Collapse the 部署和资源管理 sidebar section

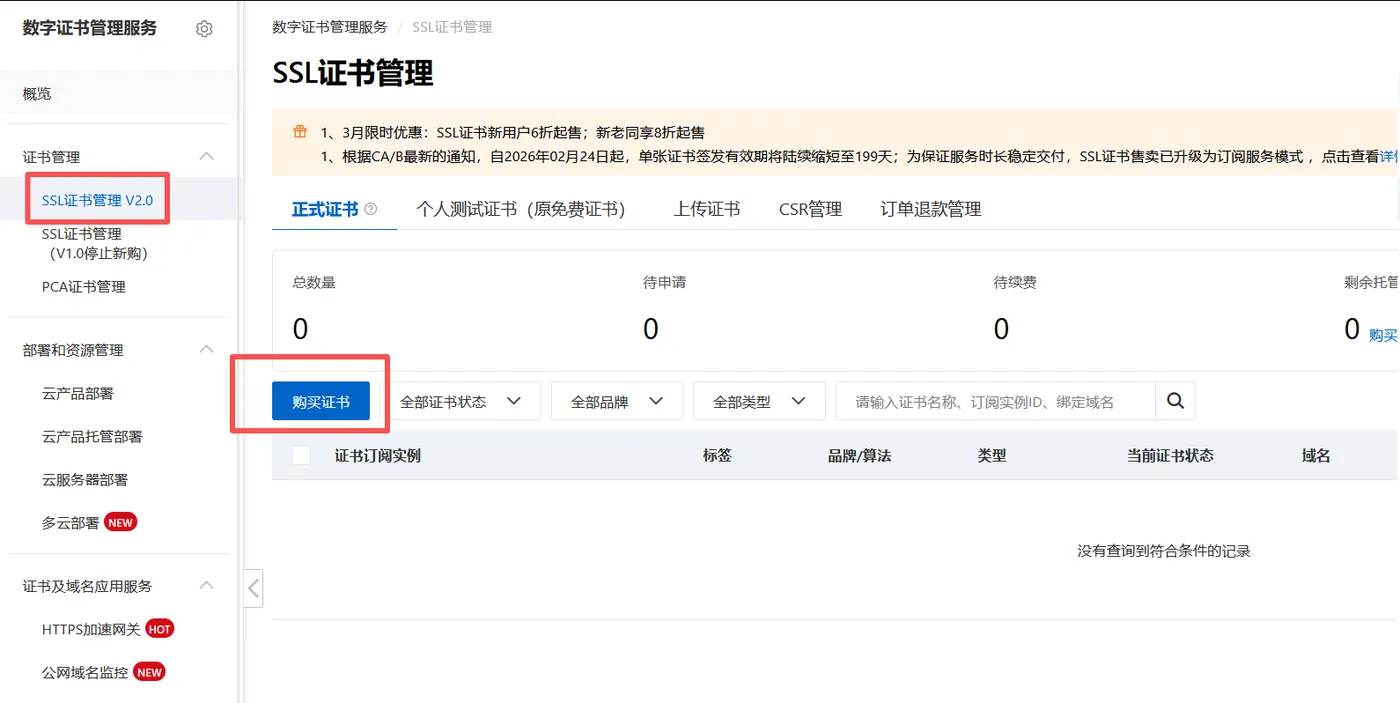[206, 350]
